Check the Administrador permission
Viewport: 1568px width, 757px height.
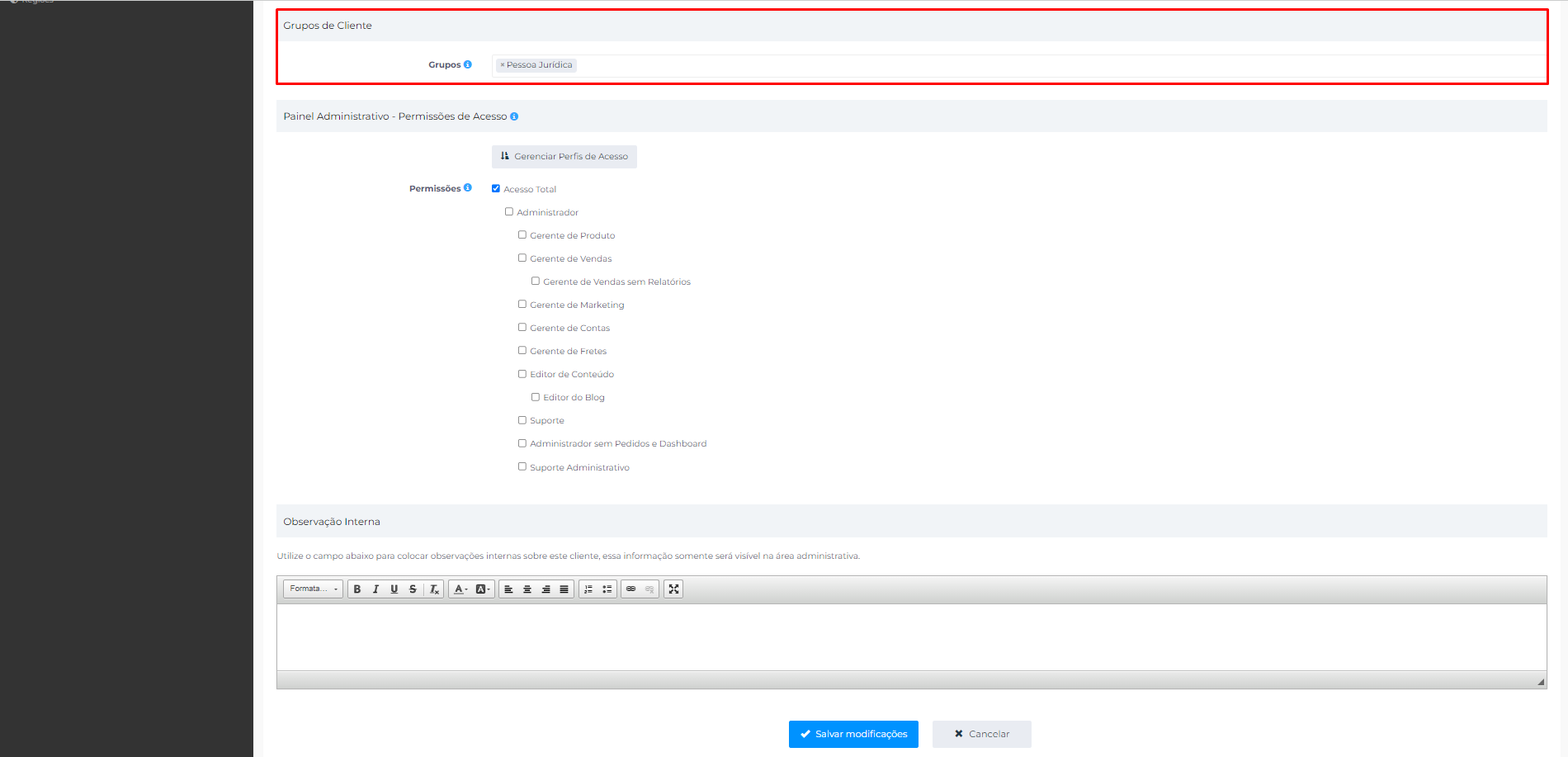pyautogui.click(x=509, y=211)
